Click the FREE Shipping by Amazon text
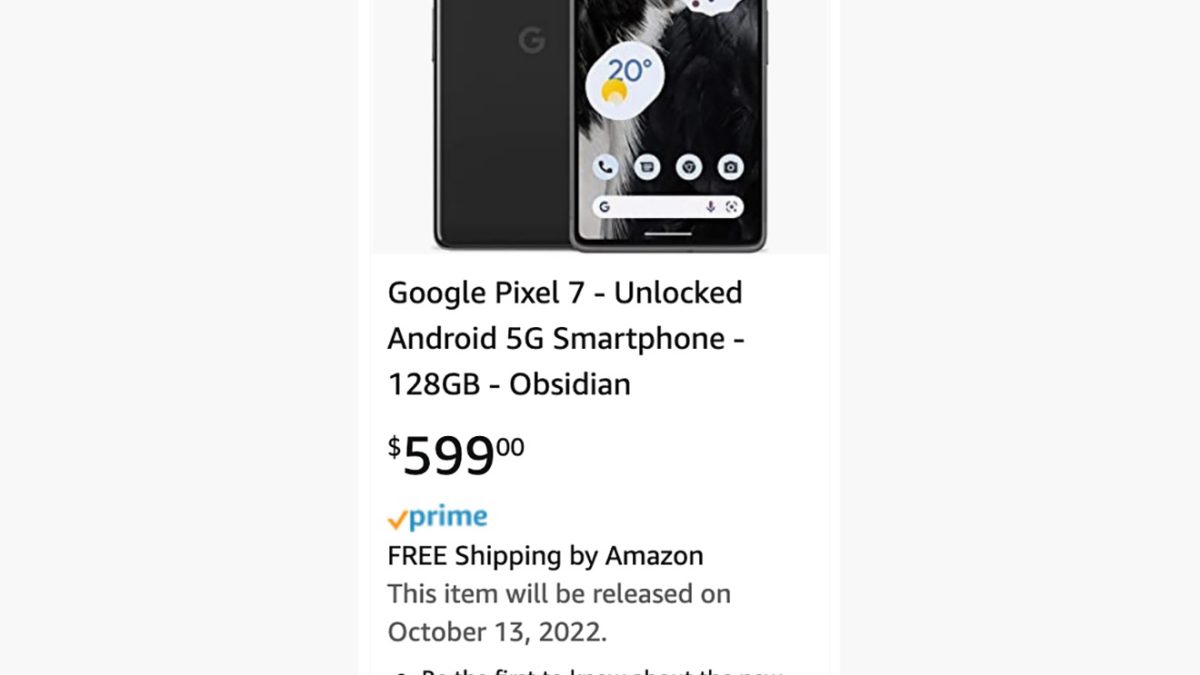1200x675 pixels. click(545, 556)
